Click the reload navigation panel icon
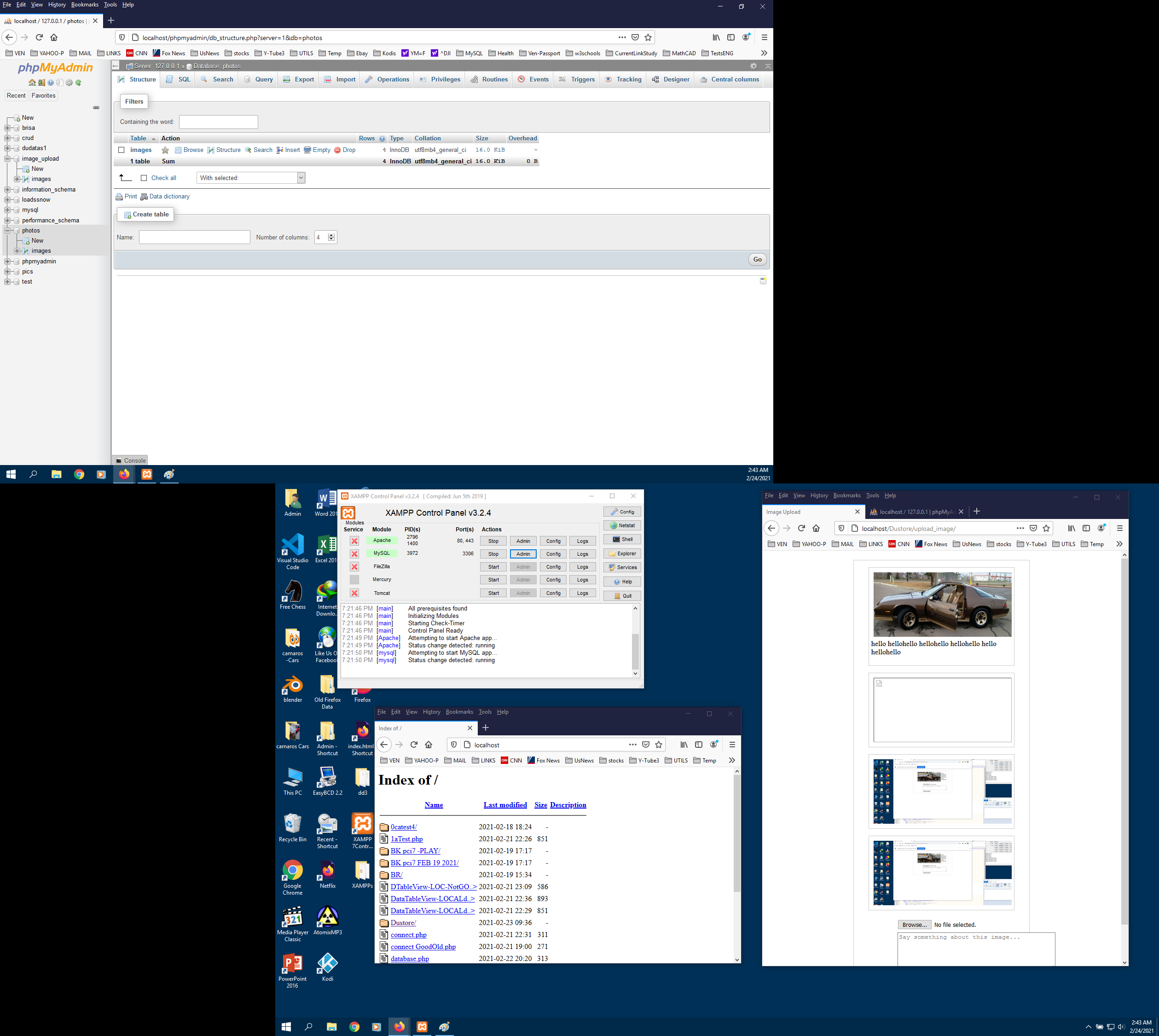The image size is (1159, 1036). click(x=79, y=83)
